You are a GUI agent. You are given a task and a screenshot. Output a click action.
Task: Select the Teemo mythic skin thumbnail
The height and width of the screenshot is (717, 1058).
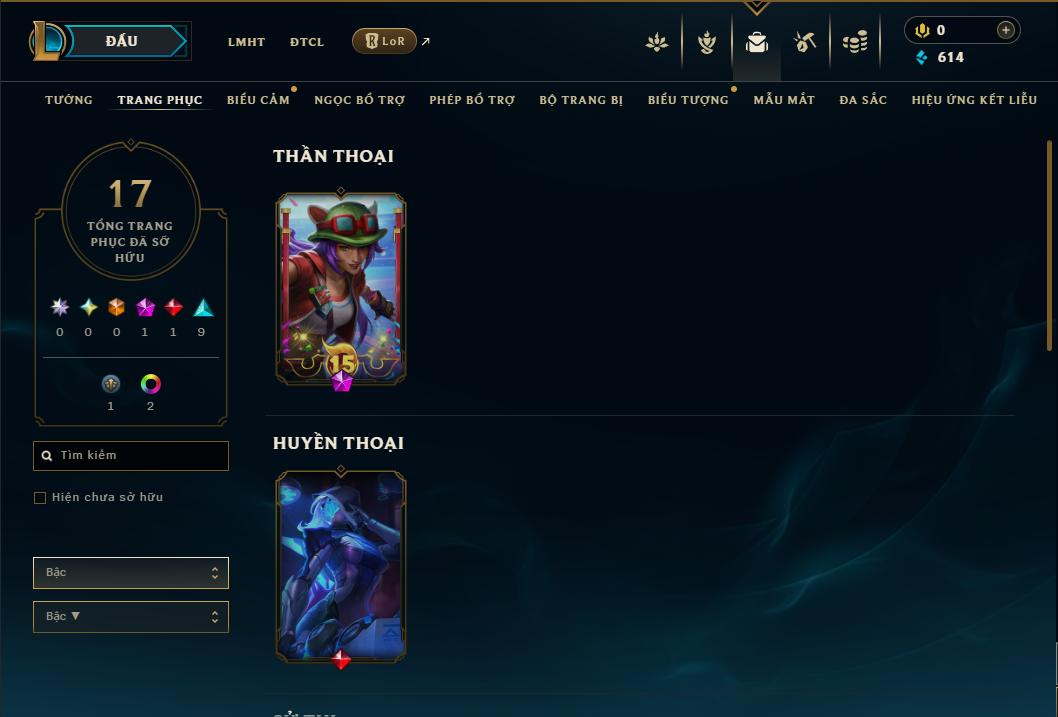point(341,289)
